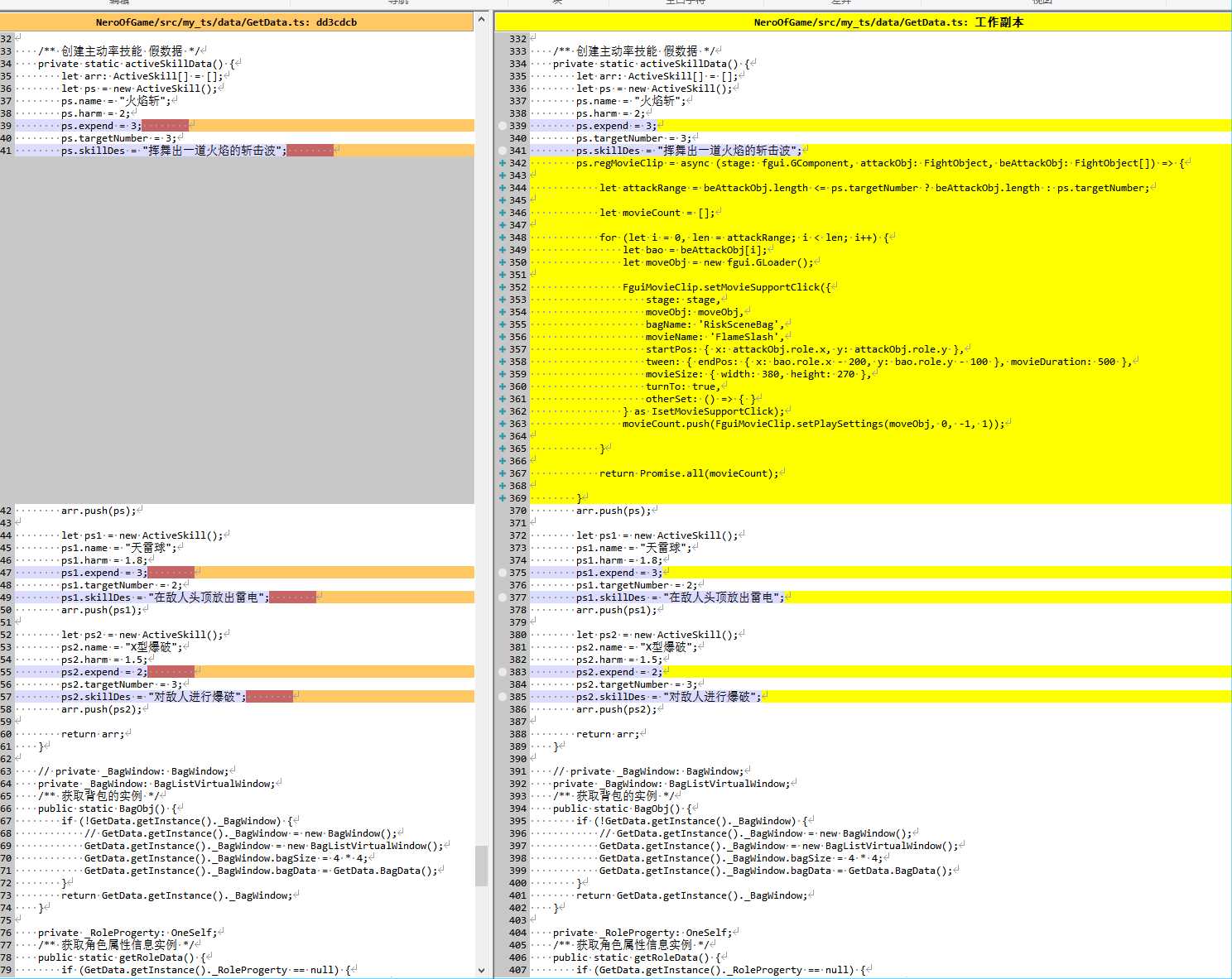Click the modified-line circle marker at line 383
Viewport: 1232px width, 979px height.
point(503,672)
